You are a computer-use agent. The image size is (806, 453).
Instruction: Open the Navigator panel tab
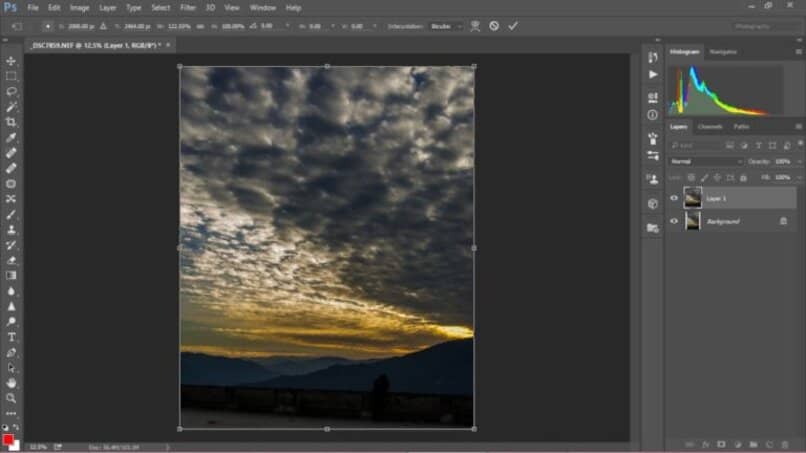[722, 51]
